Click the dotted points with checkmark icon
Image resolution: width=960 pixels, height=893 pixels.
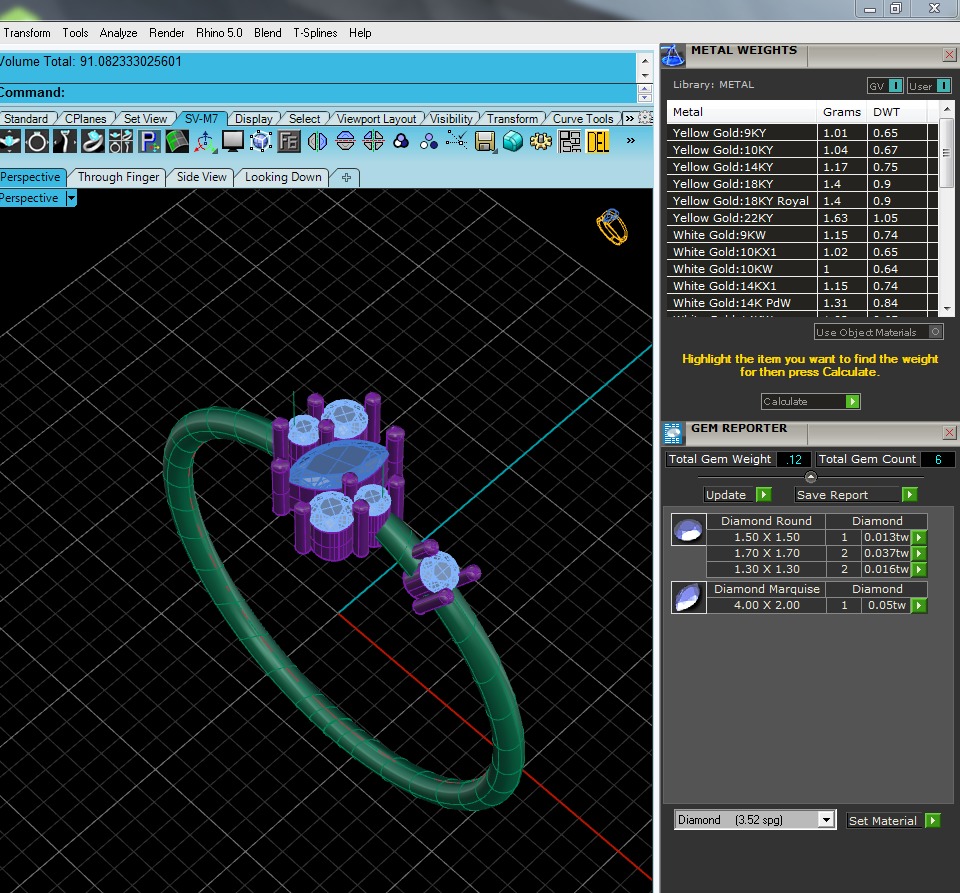click(x=457, y=142)
